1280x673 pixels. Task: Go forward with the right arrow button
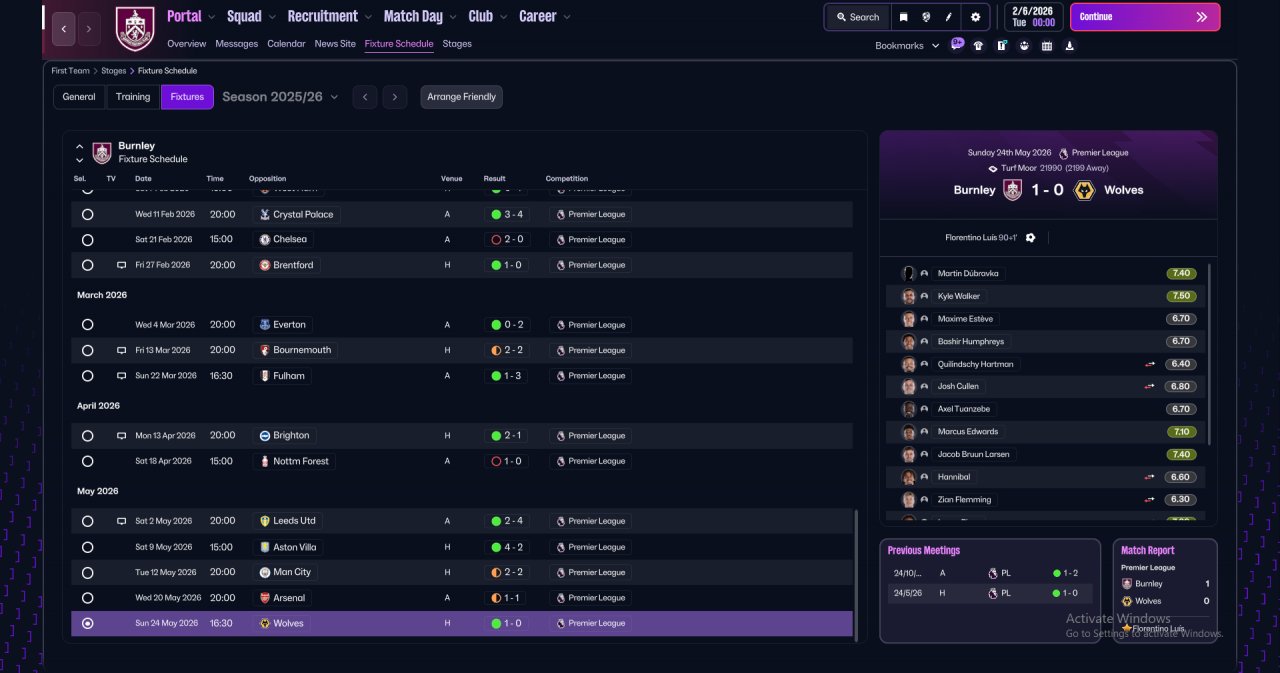coord(89,29)
